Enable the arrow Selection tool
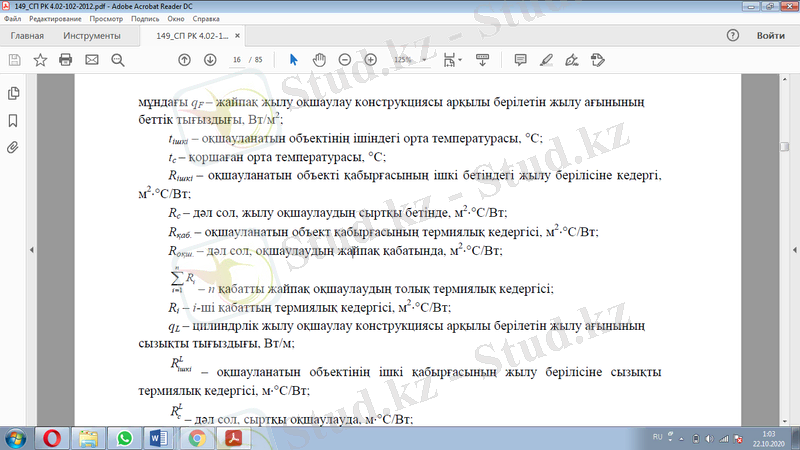Viewport: 800px width, 450px height. [293, 60]
